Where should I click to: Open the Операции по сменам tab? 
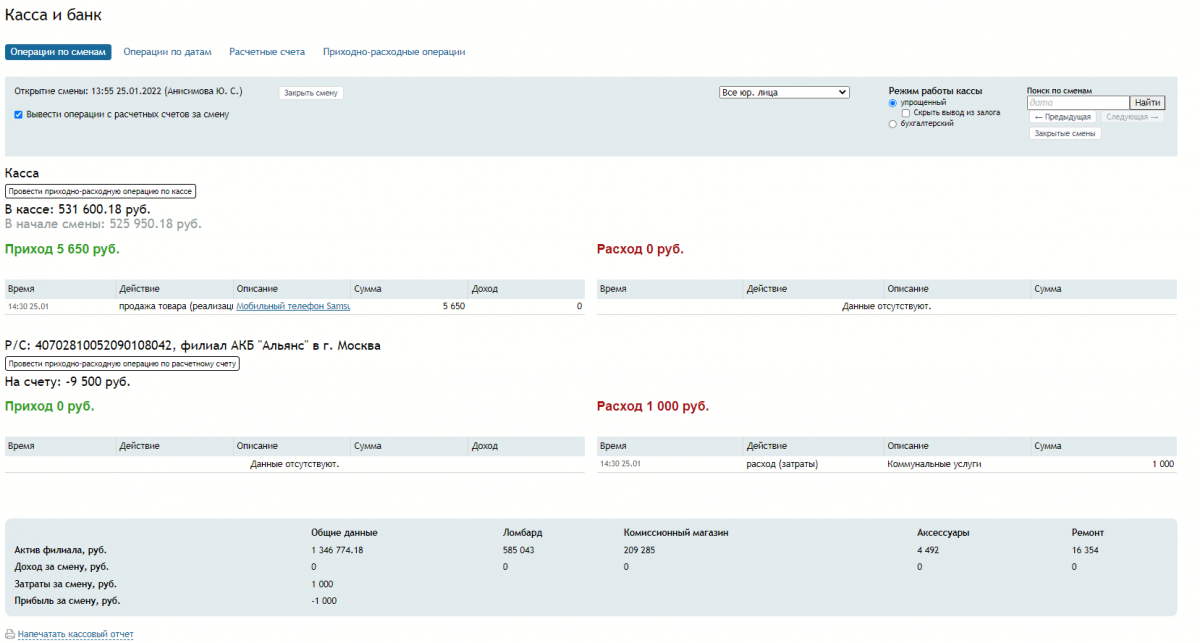click(x=57, y=52)
